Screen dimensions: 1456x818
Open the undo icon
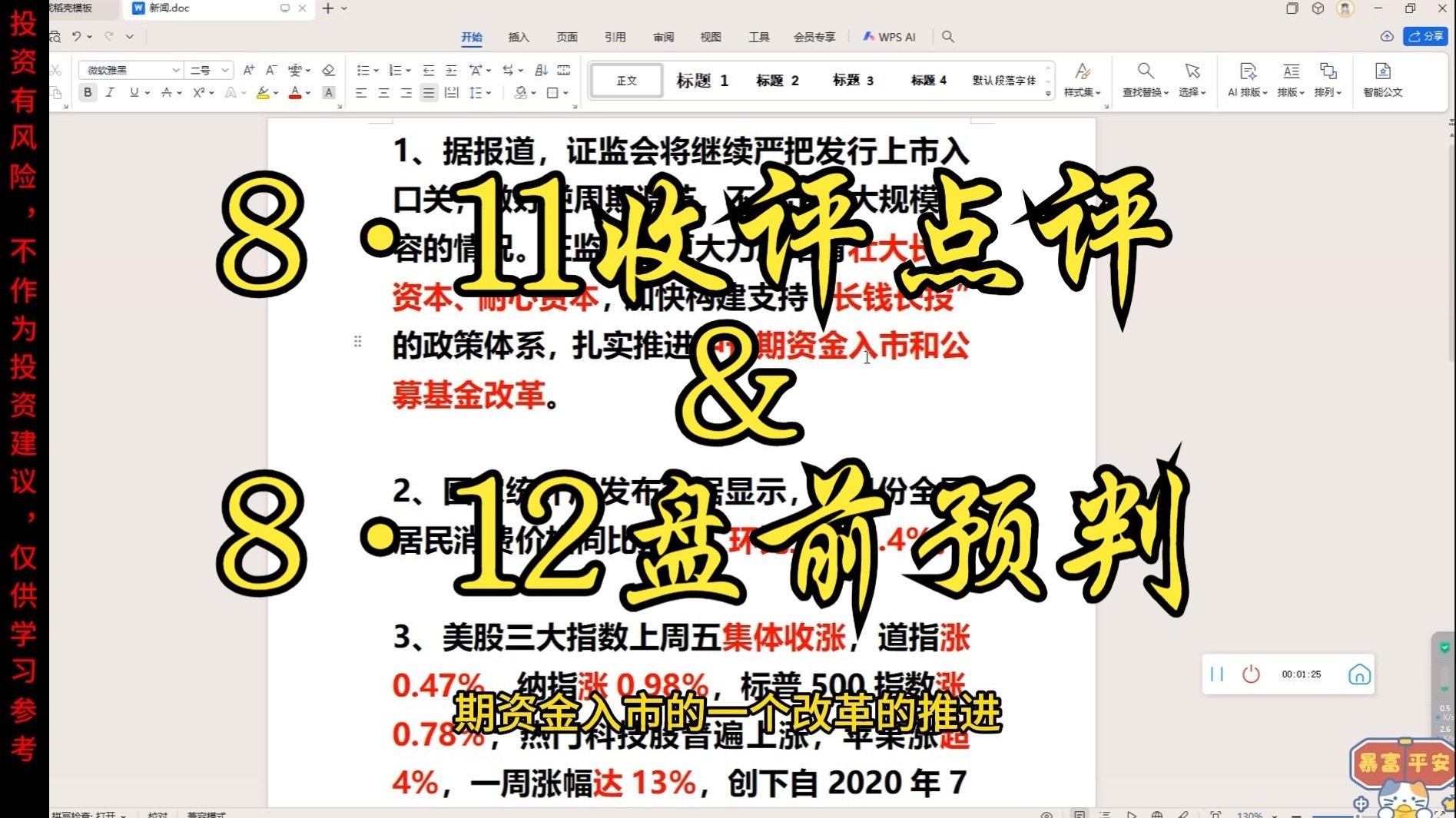pyautogui.click(x=77, y=36)
